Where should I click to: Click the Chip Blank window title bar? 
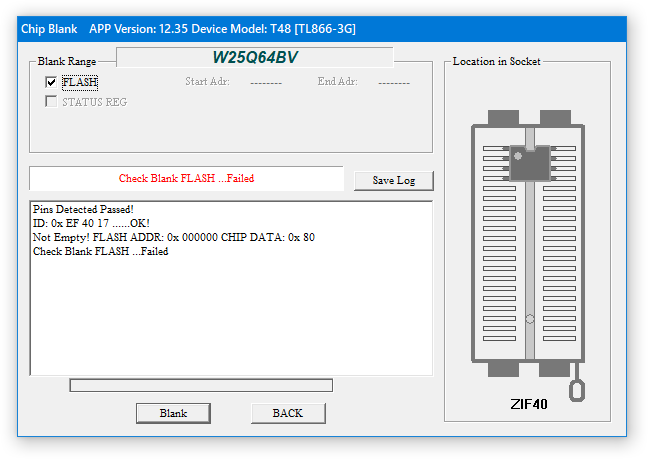[300, 27]
